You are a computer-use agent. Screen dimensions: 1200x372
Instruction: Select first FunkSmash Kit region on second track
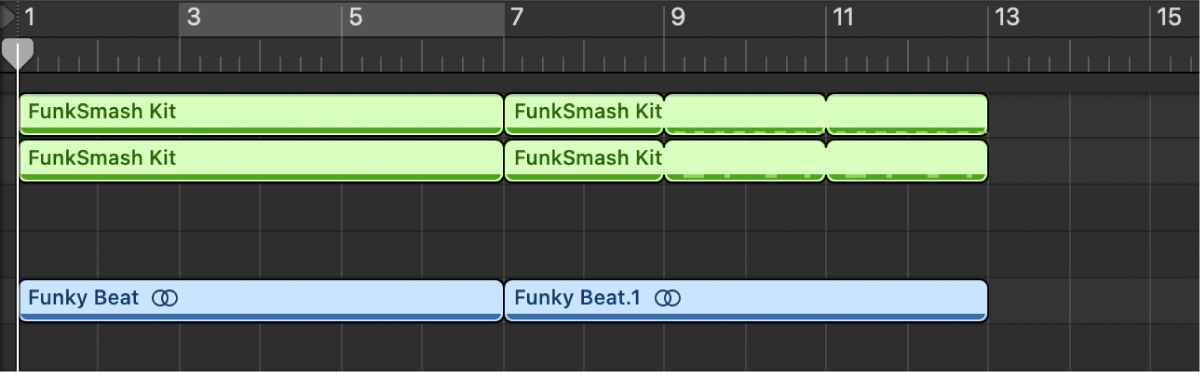tap(261, 161)
